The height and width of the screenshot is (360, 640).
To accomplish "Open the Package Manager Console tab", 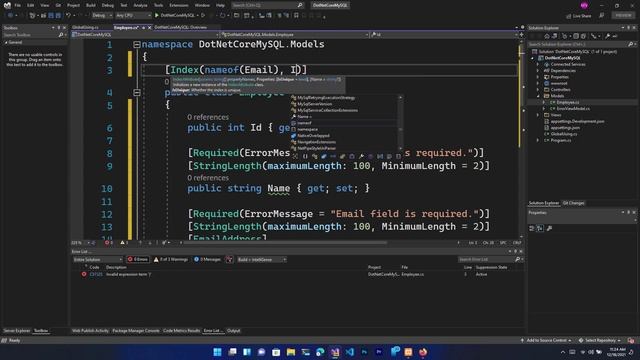I will point(136,331).
